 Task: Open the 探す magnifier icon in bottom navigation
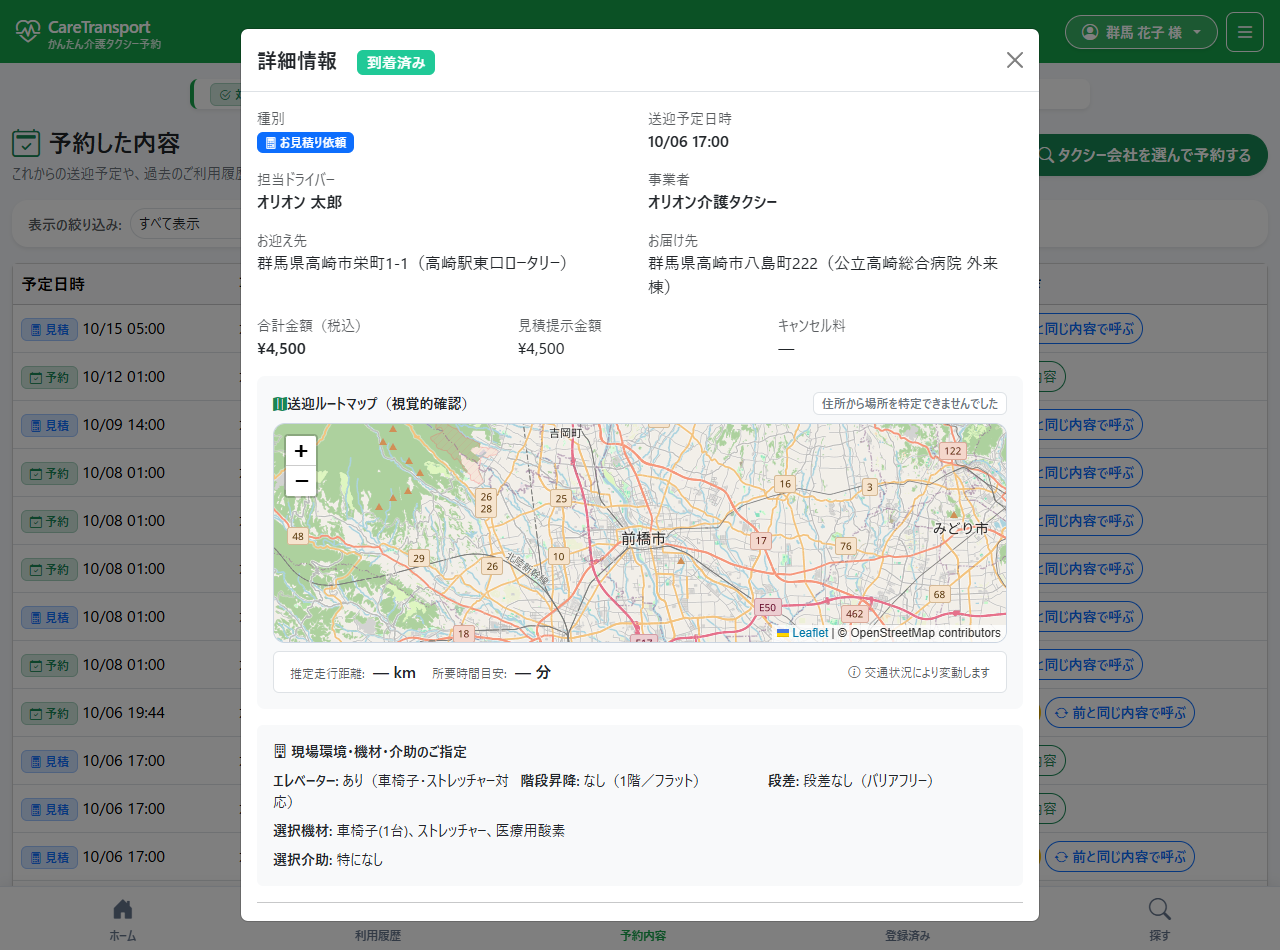point(1160,909)
